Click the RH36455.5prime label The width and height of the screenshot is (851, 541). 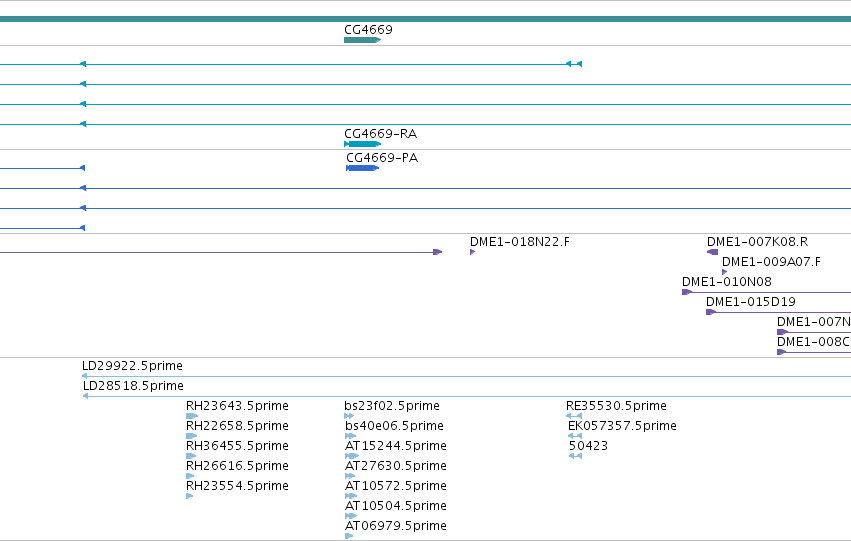237,445
